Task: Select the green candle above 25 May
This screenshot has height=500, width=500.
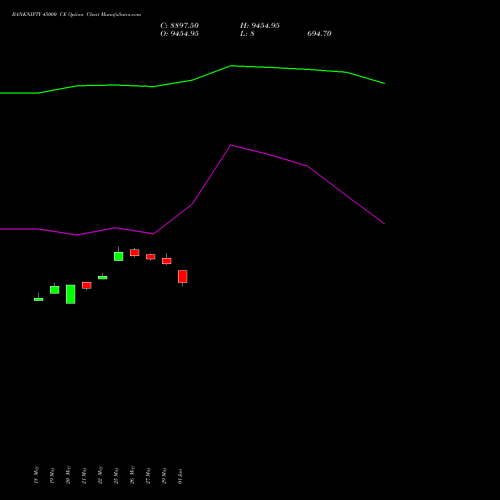Action: pos(119,256)
